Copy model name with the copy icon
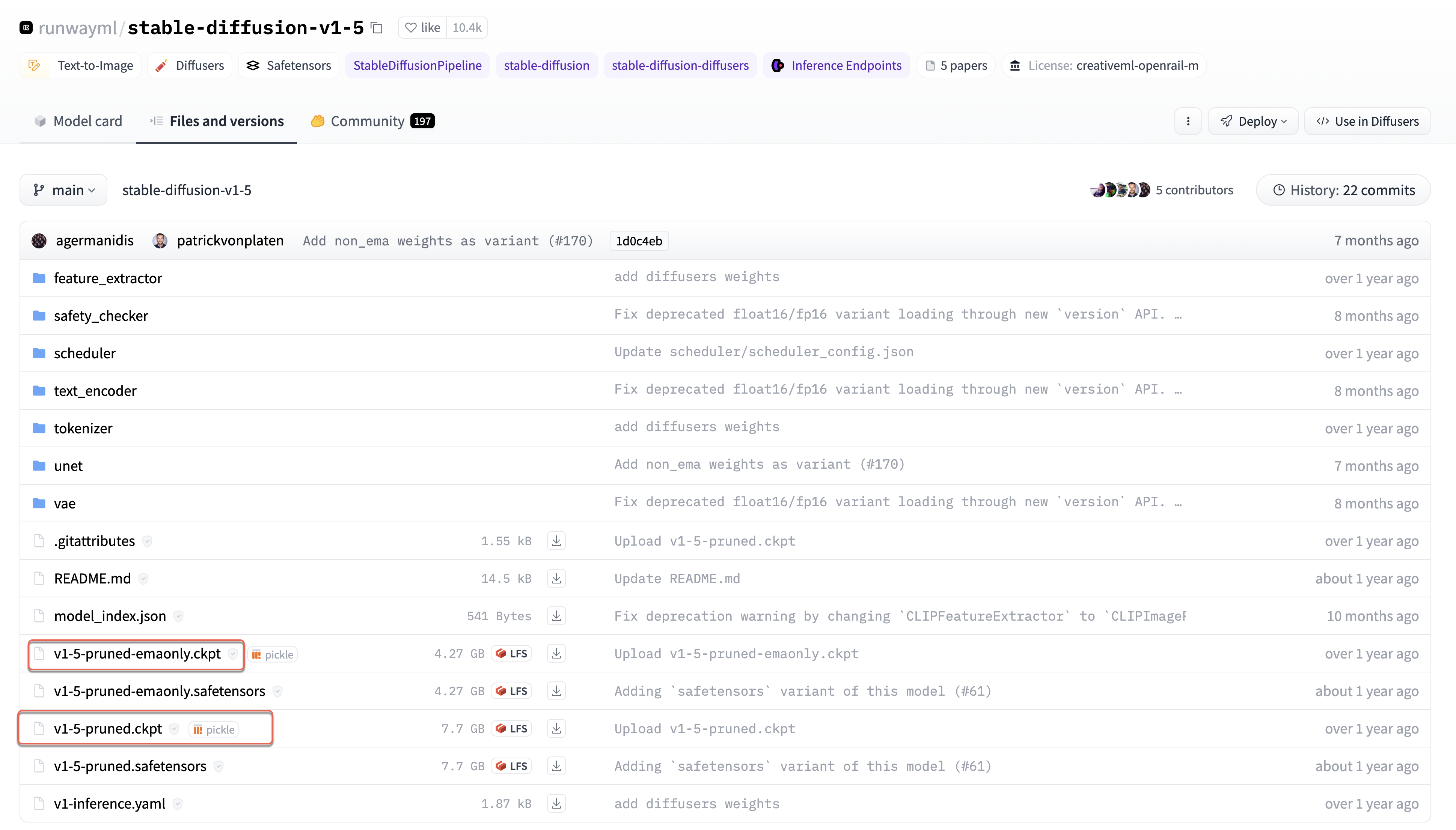This screenshot has height=830, width=1456. (x=377, y=27)
